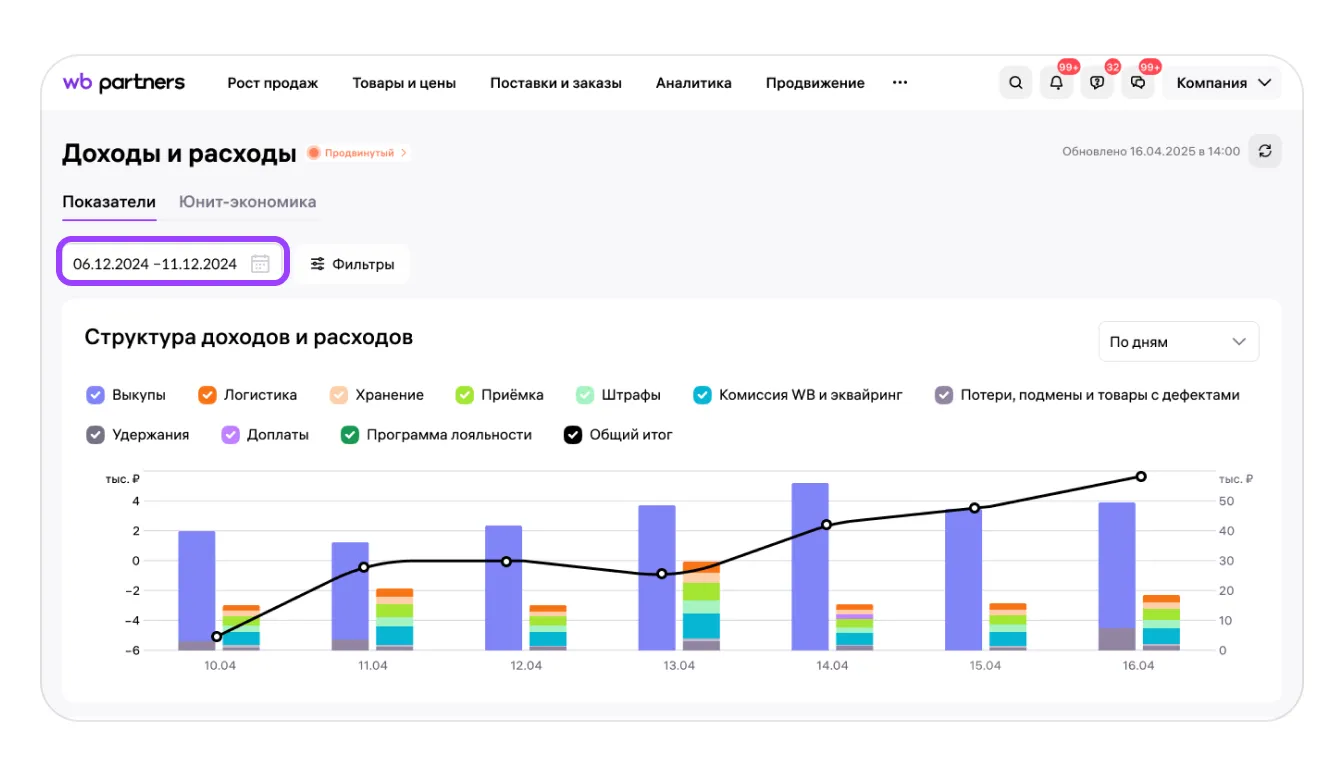The height and width of the screenshot is (776, 1344).
Task: Open the calendar icon in date field
Action: 260,264
